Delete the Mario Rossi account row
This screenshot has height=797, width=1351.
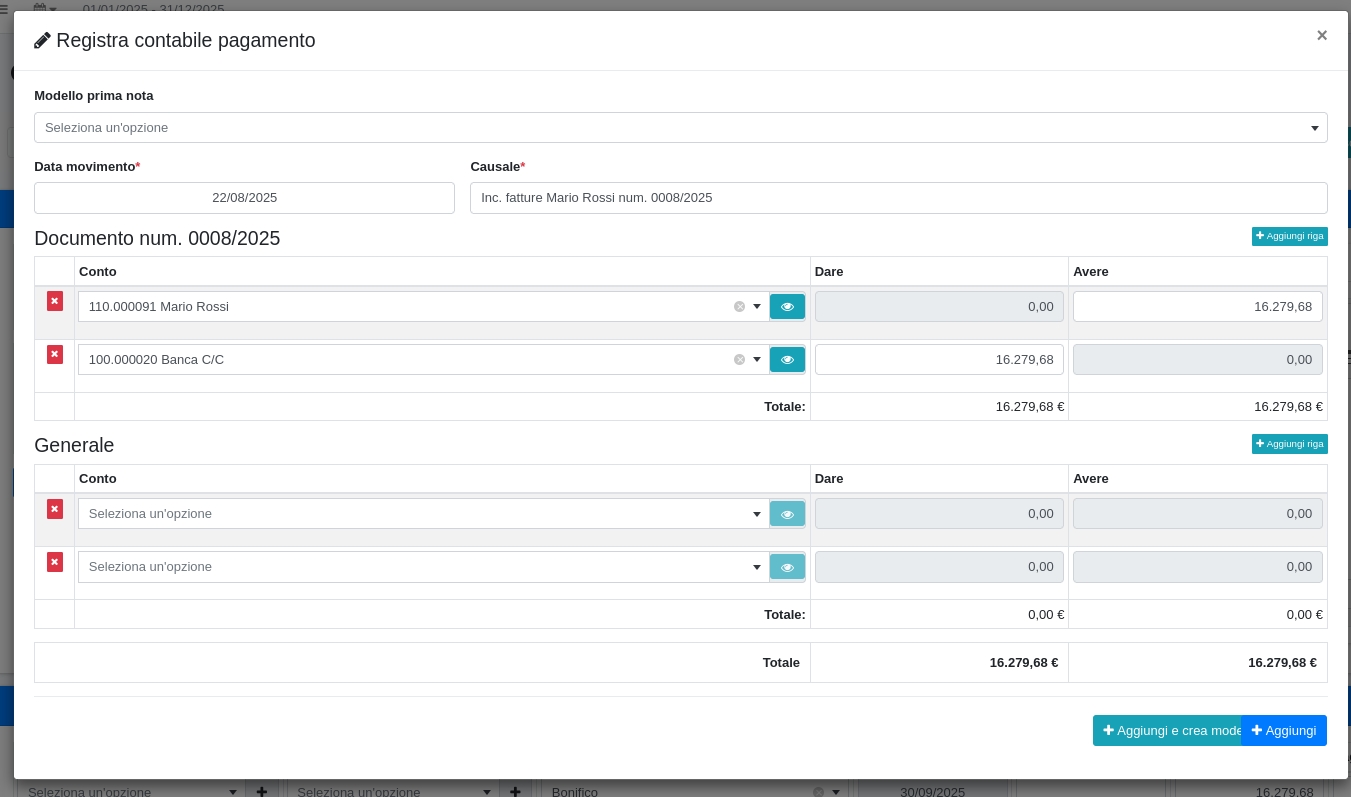[55, 301]
